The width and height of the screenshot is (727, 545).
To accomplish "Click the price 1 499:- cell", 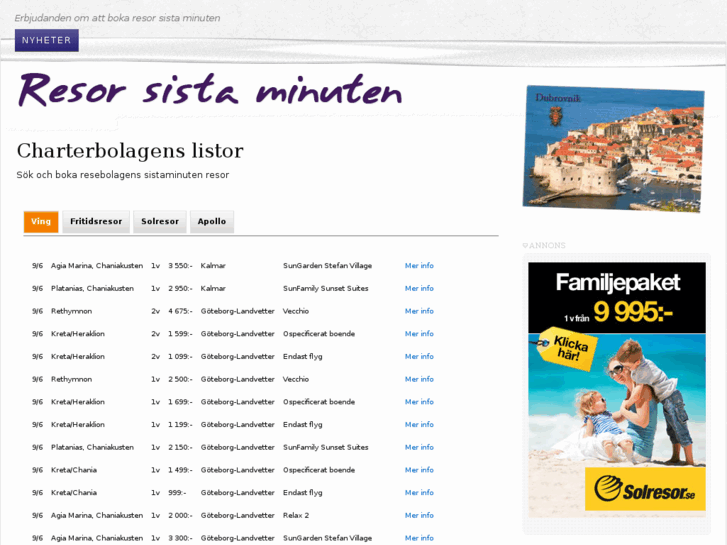I will tap(180, 470).
